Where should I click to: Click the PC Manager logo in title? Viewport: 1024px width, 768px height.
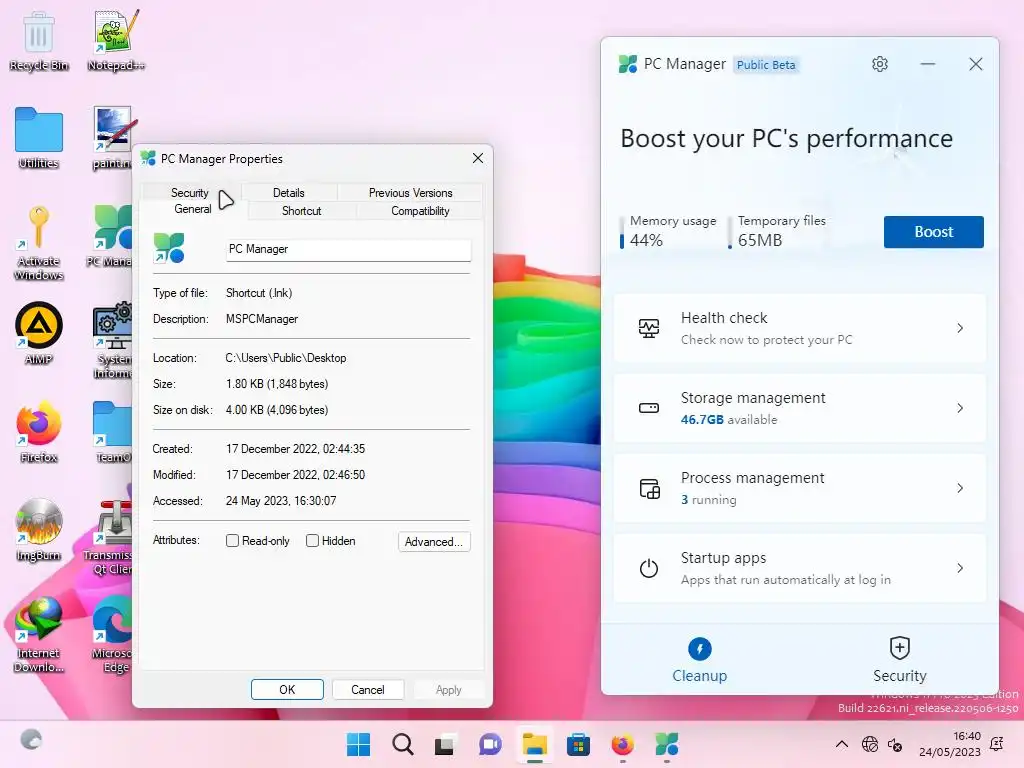[628, 64]
